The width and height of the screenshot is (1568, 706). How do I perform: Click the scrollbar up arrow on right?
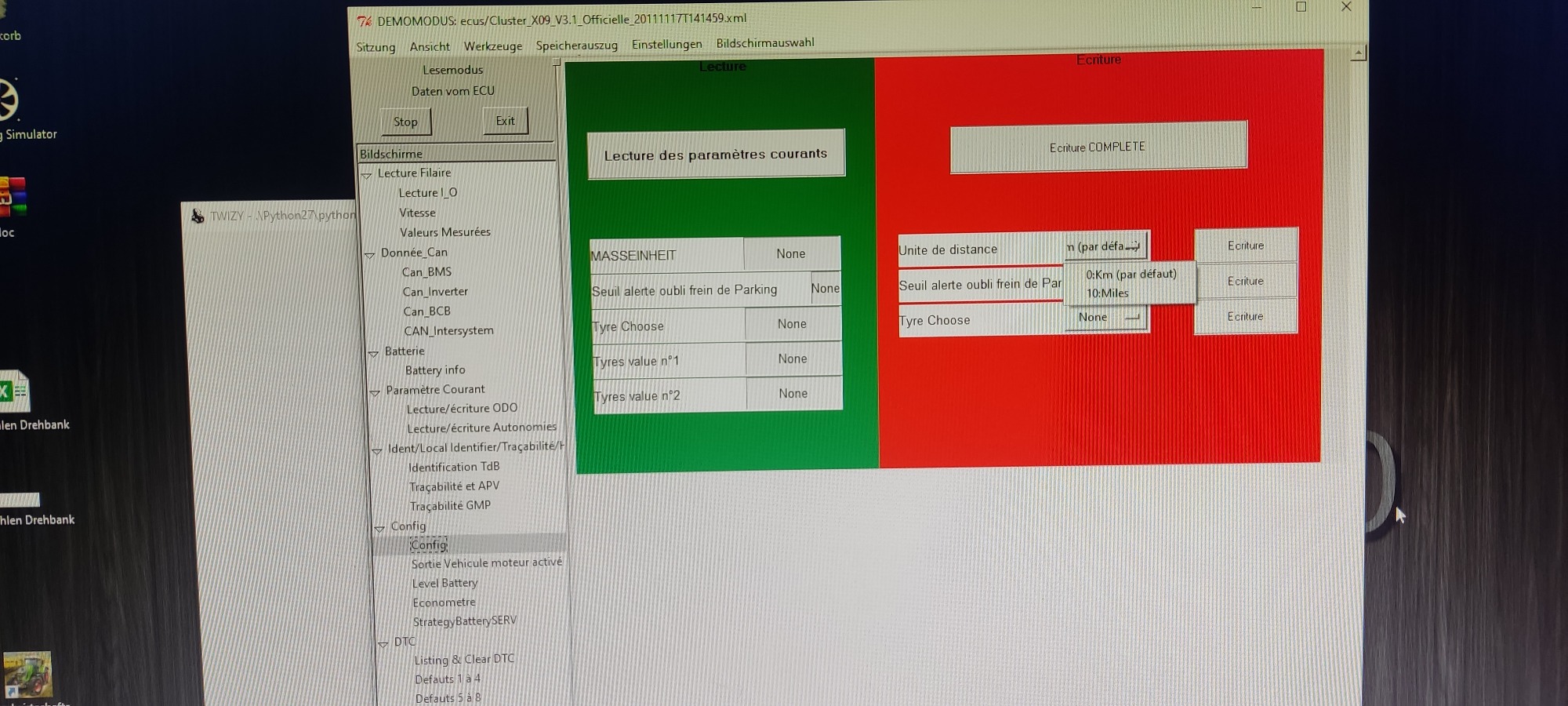1359,53
